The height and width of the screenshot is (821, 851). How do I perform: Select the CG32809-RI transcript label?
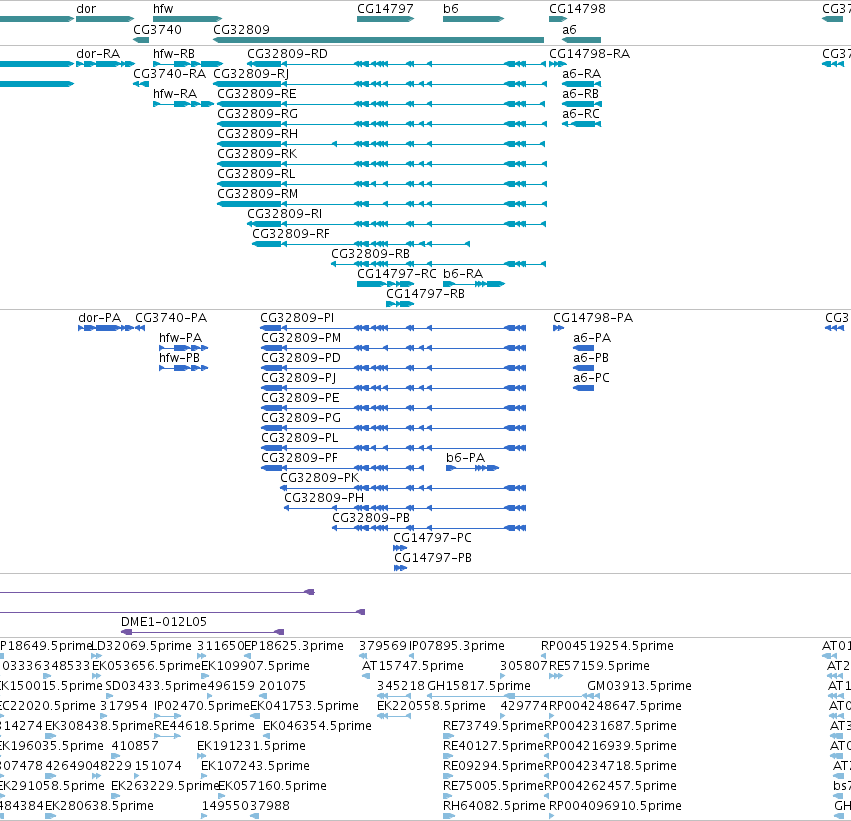(284, 214)
